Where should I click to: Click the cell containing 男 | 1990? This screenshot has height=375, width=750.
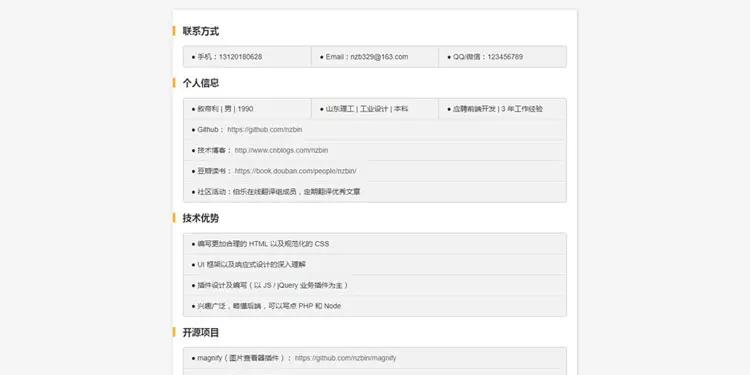pos(247,109)
